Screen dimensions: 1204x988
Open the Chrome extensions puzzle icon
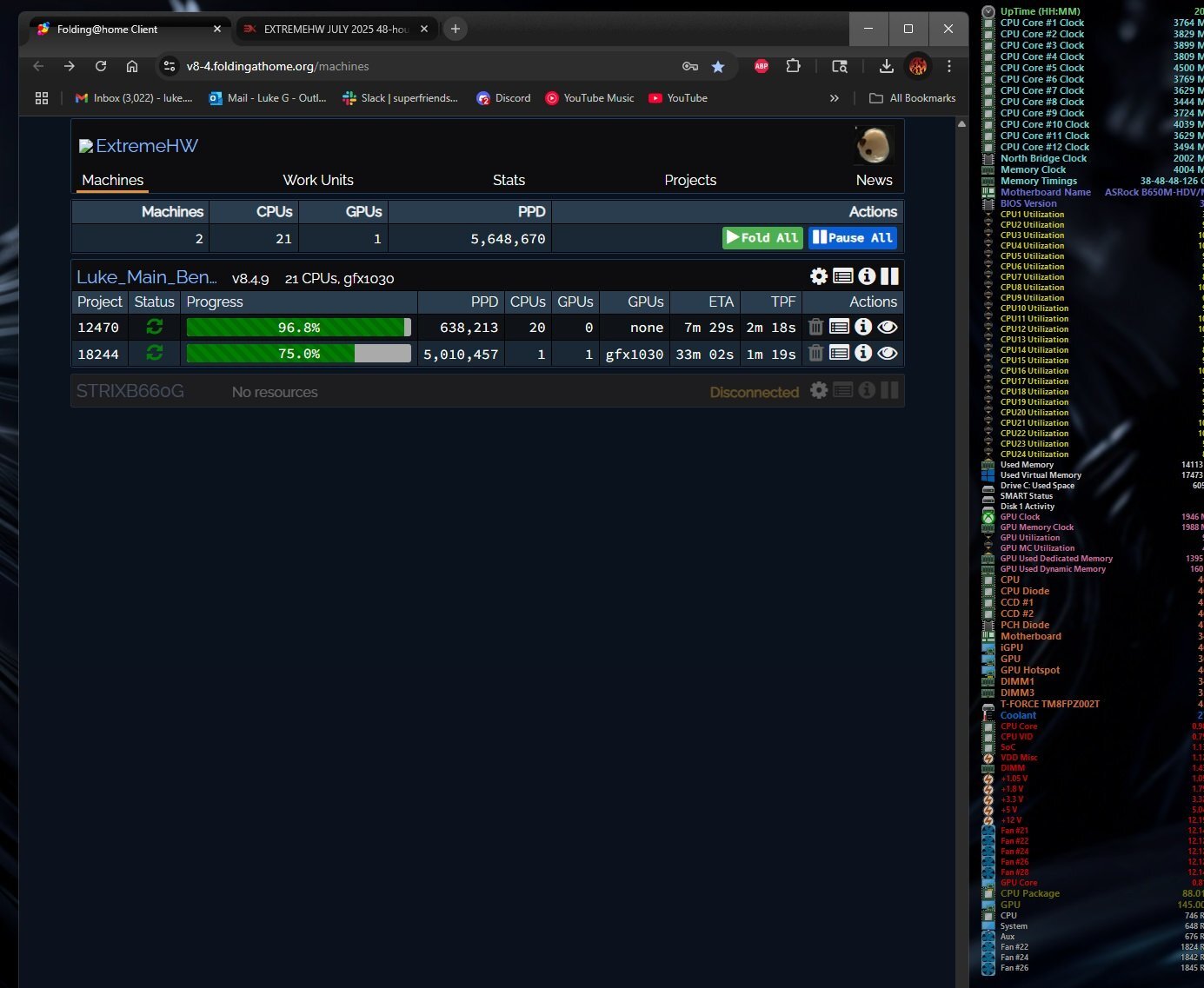793,66
